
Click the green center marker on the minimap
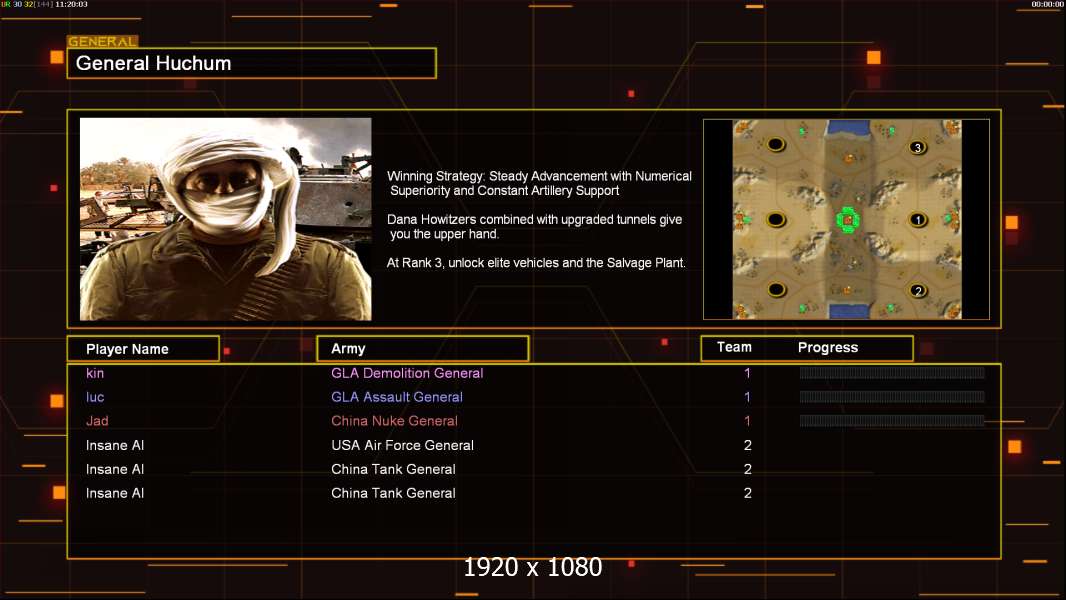click(847, 219)
